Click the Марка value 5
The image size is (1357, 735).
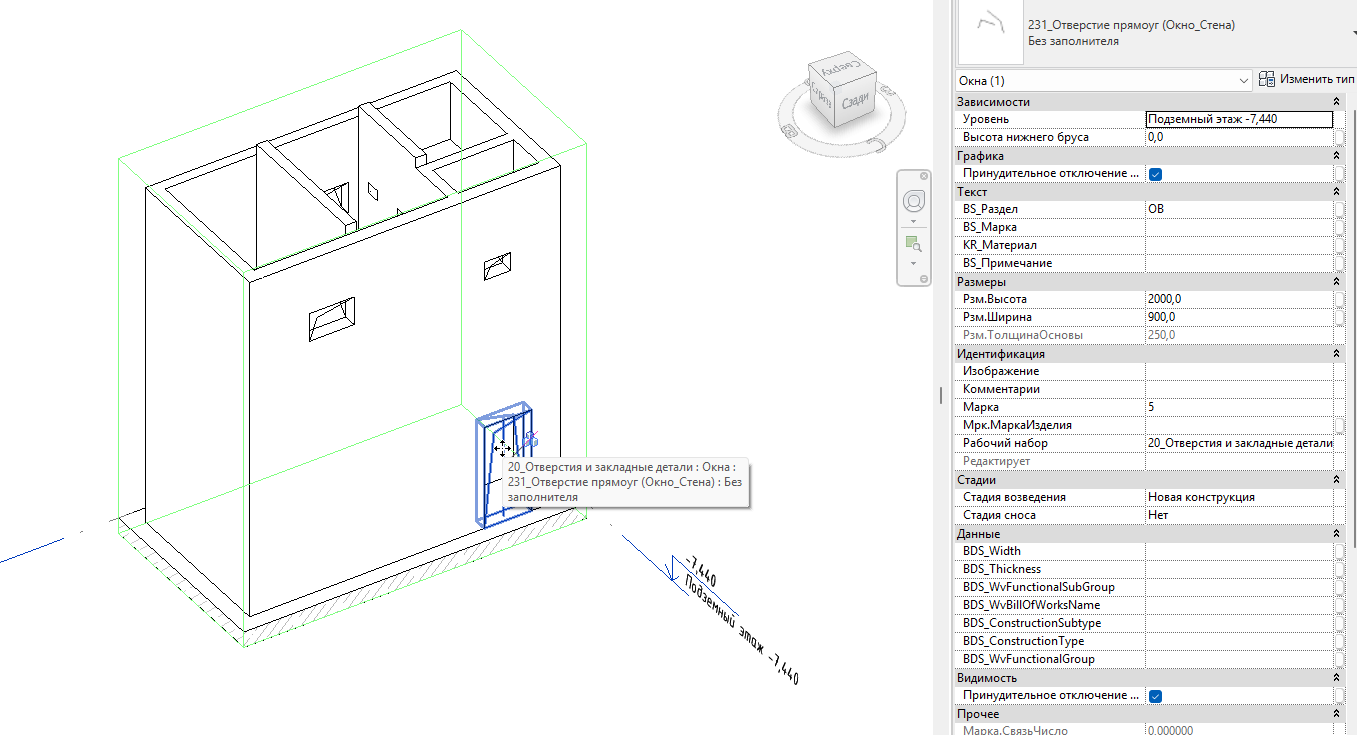tap(1239, 407)
